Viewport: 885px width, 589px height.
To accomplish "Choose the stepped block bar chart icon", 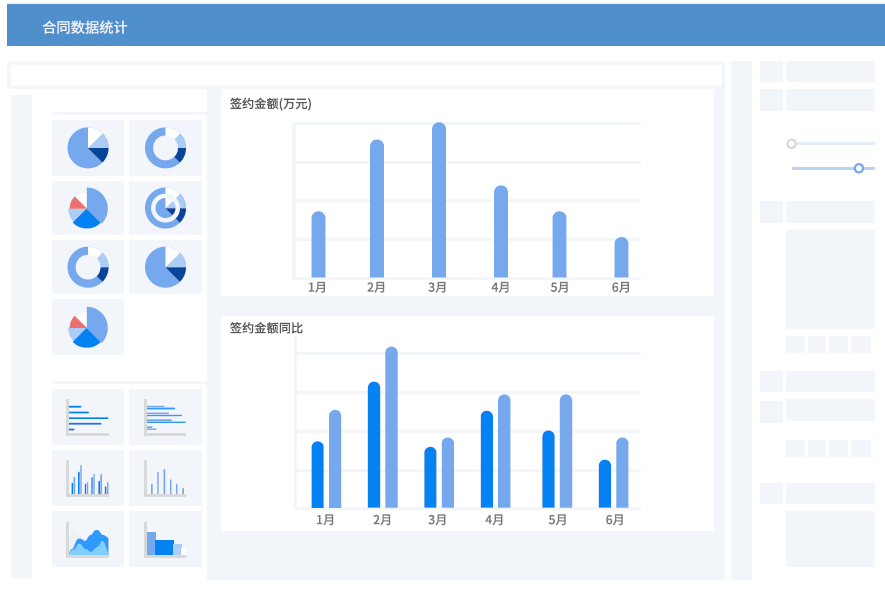I will tap(165, 540).
